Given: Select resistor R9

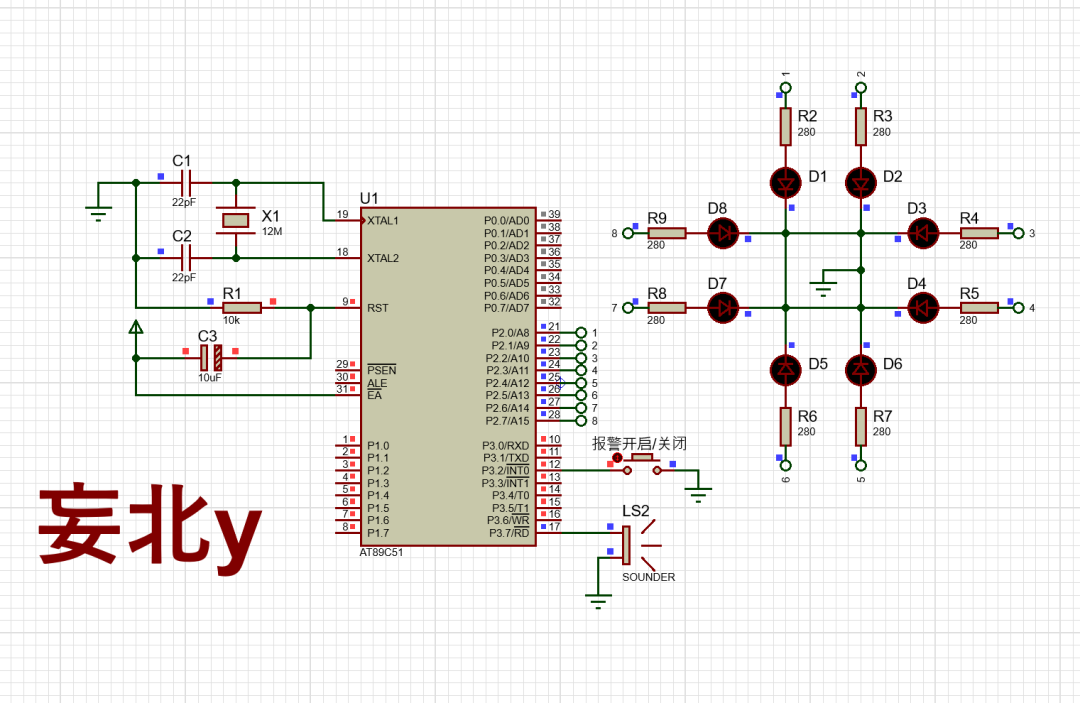Looking at the screenshot, I should coord(667,233).
